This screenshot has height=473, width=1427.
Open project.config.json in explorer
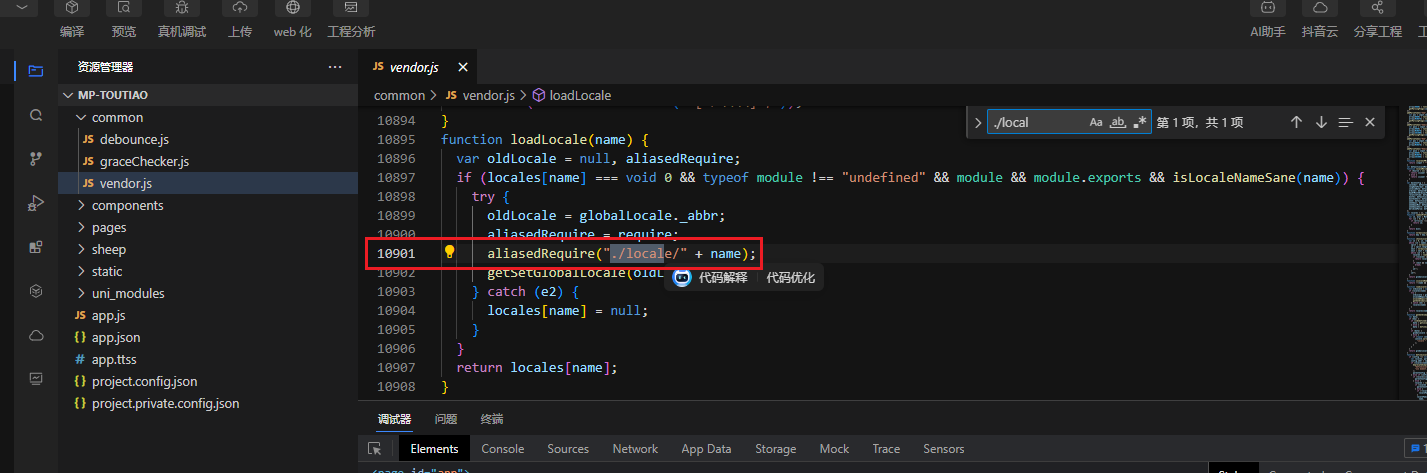click(144, 381)
